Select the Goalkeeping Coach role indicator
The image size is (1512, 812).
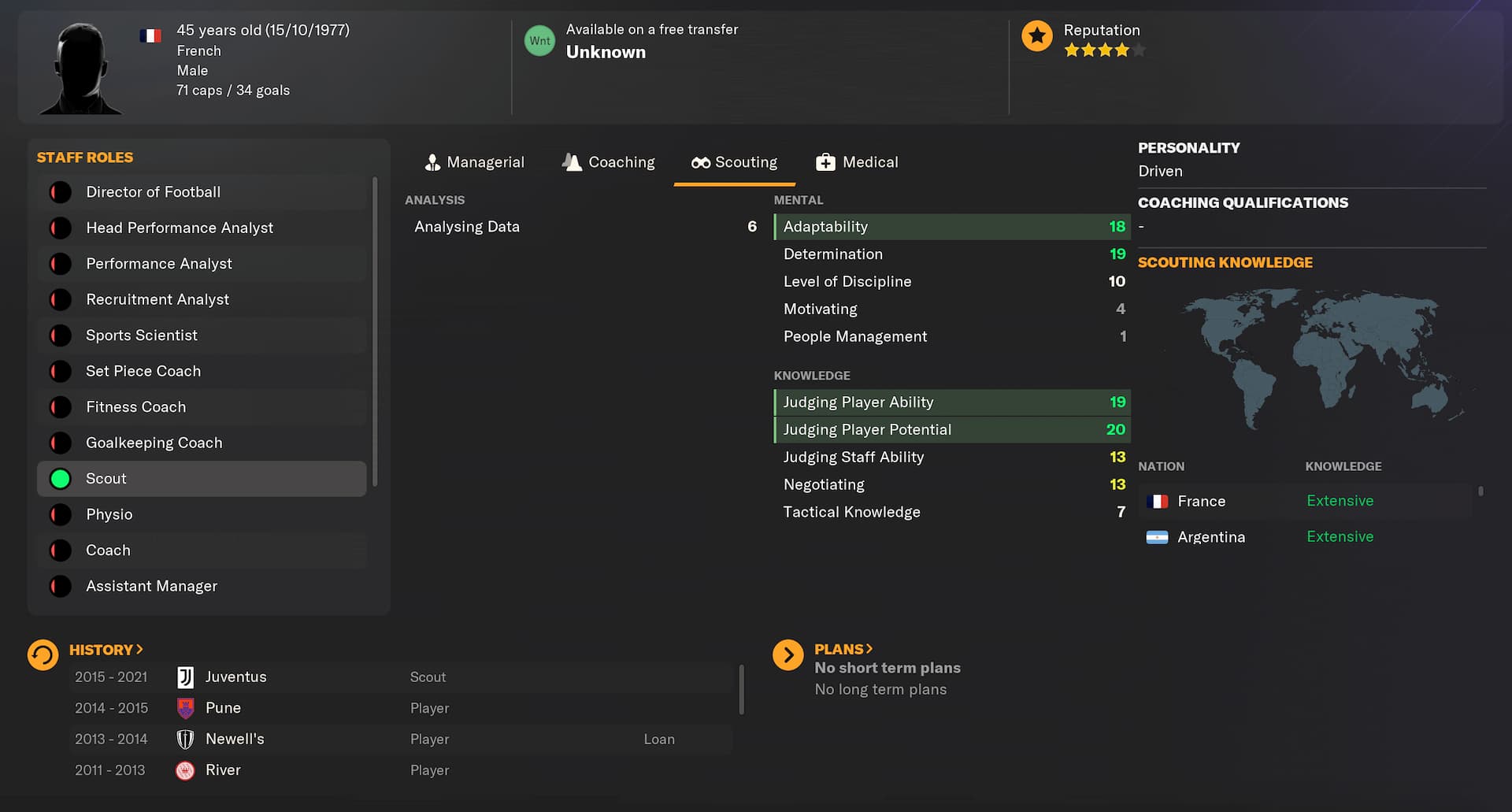tap(61, 443)
